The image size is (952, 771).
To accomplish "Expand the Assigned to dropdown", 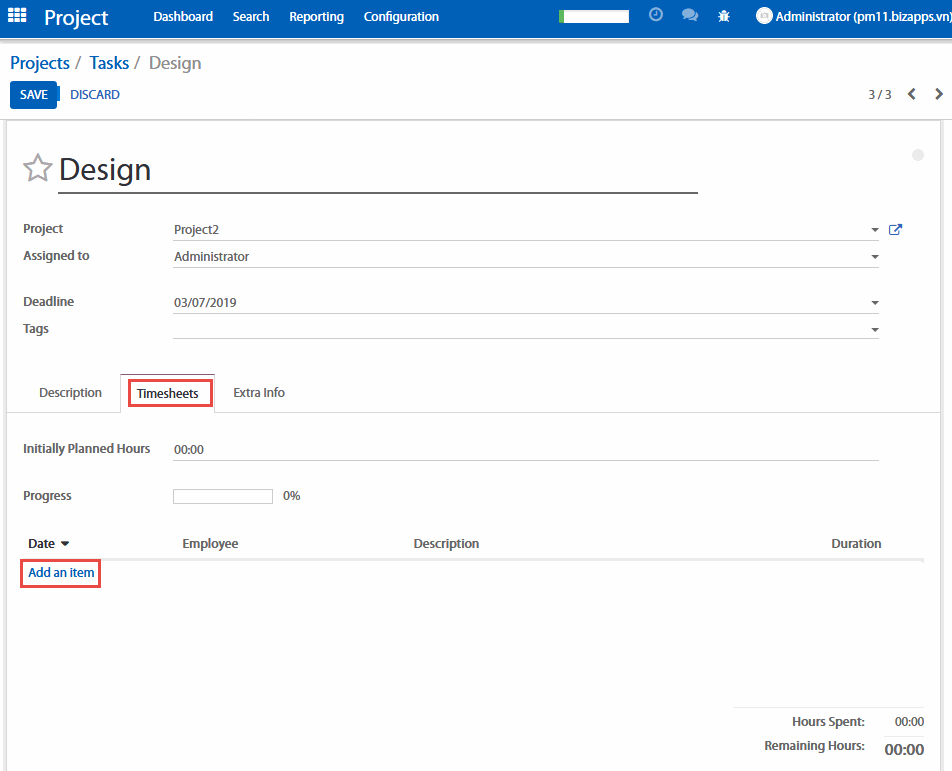I will (875, 257).
